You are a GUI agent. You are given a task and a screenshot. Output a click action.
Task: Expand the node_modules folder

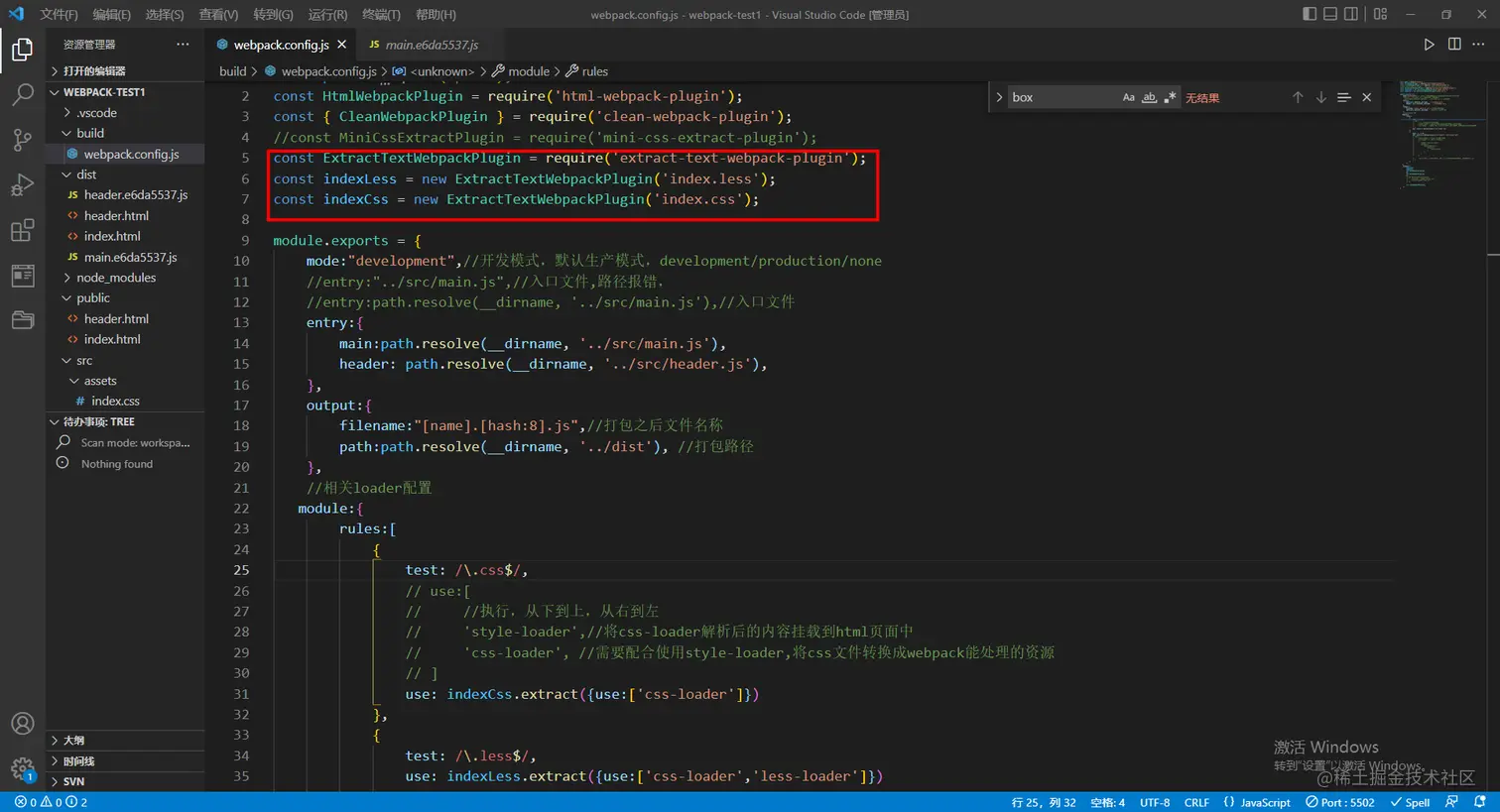125,278
